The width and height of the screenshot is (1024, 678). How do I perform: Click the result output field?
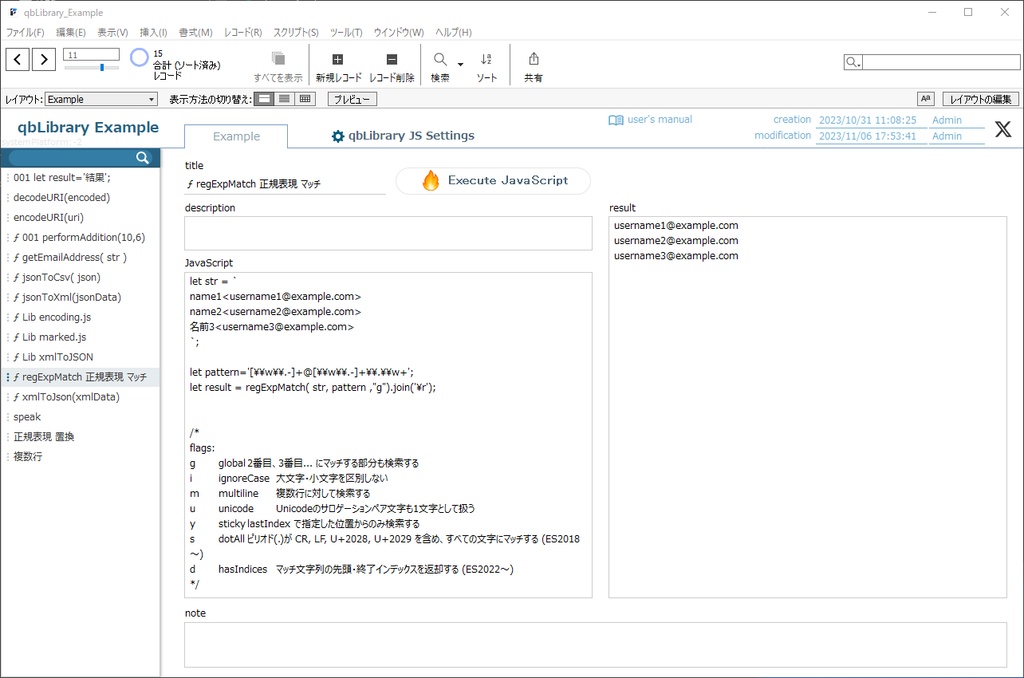(x=807, y=407)
